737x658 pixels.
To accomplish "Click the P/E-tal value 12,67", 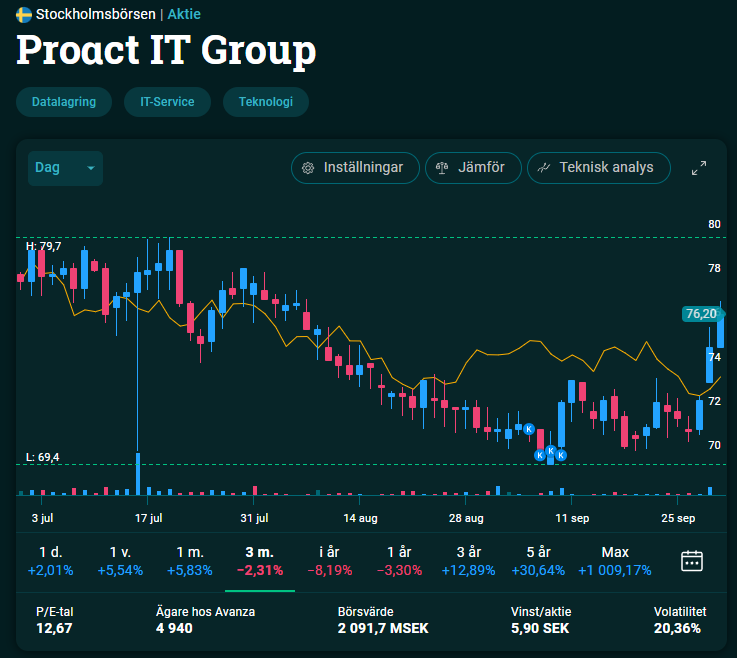I will 54,628.
